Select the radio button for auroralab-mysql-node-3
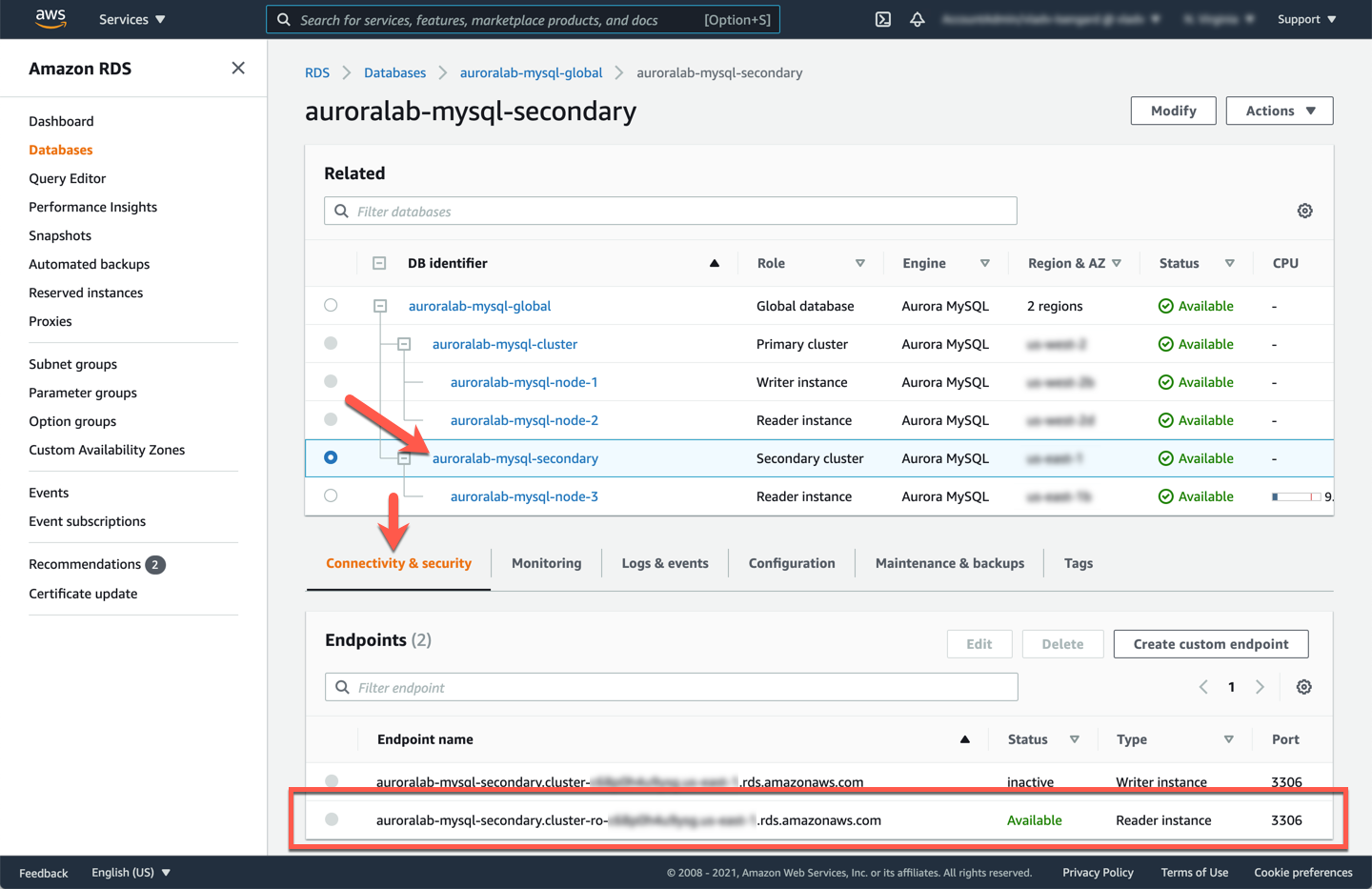 (331, 495)
